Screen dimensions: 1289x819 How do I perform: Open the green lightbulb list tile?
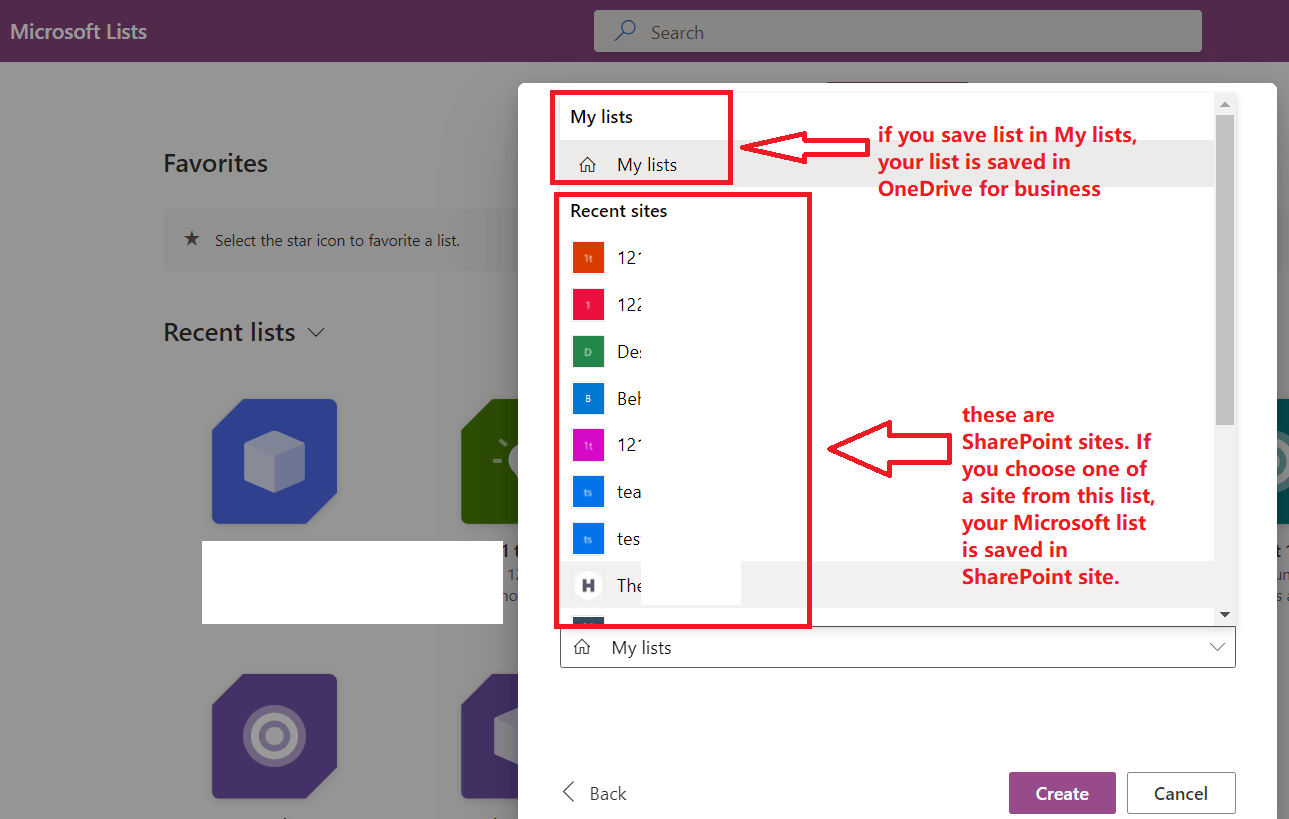click(490, 461)
